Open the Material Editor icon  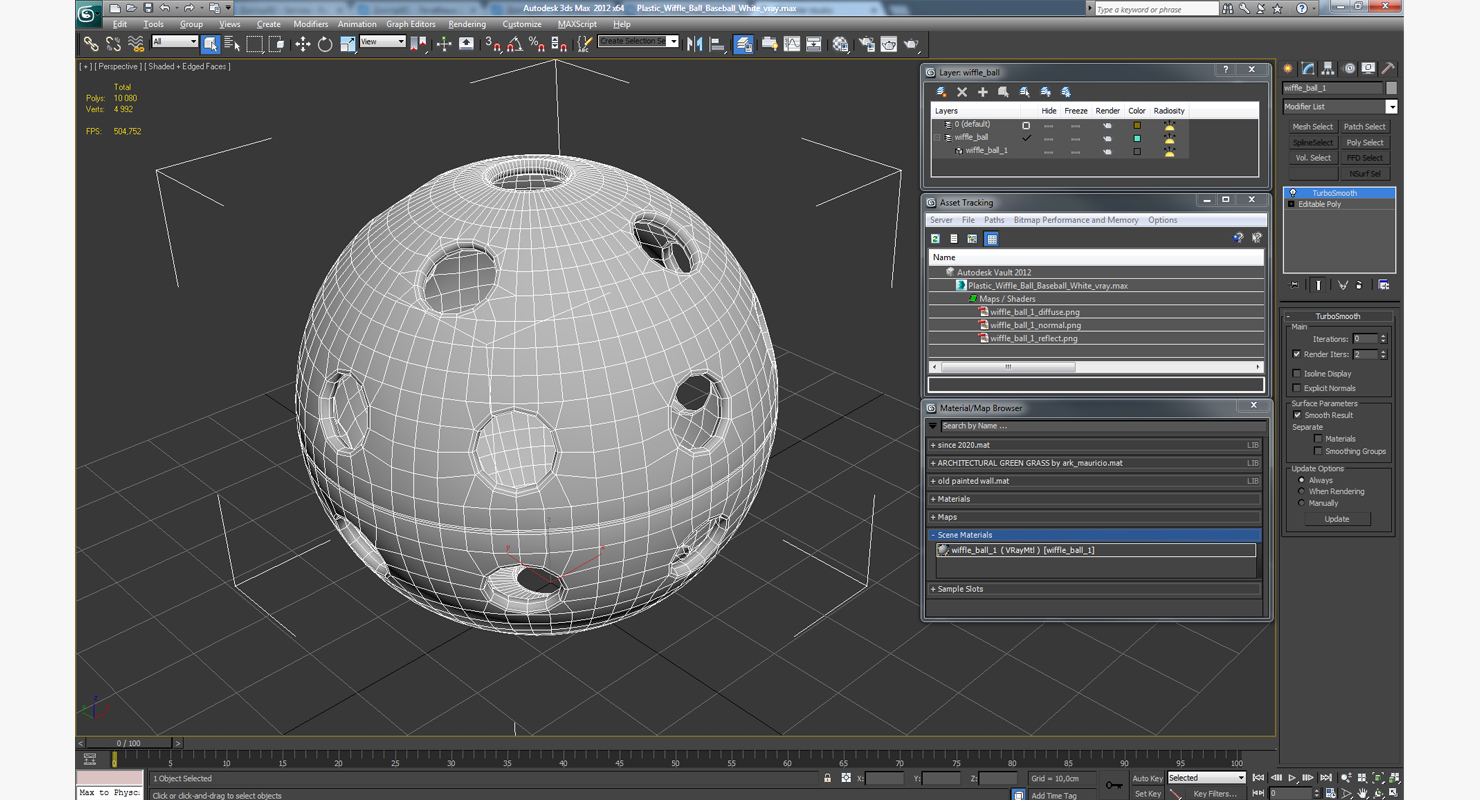tap(840, 44)
